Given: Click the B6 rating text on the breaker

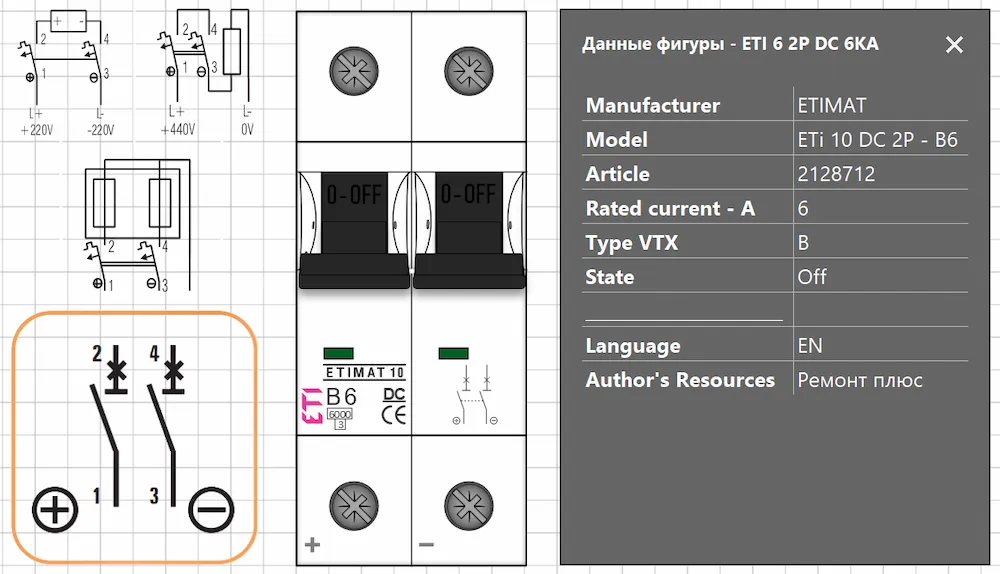Looking at the screenshot, I should coord(341,397).
